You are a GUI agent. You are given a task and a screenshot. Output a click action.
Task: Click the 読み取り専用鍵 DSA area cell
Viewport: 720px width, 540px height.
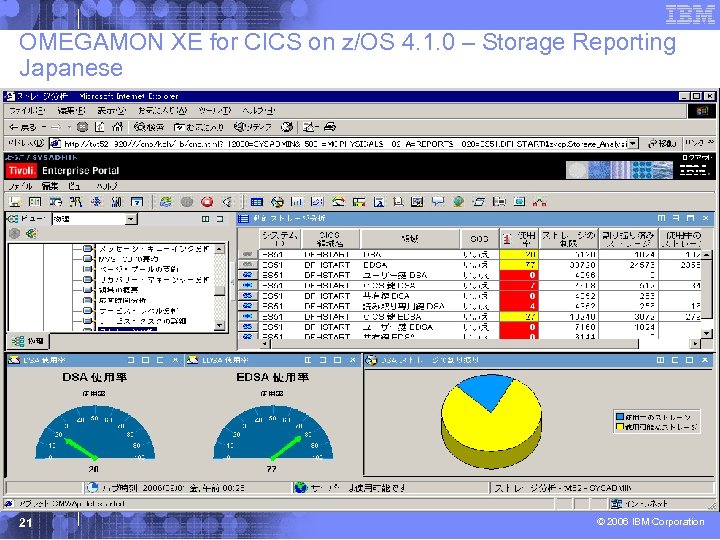410,306
